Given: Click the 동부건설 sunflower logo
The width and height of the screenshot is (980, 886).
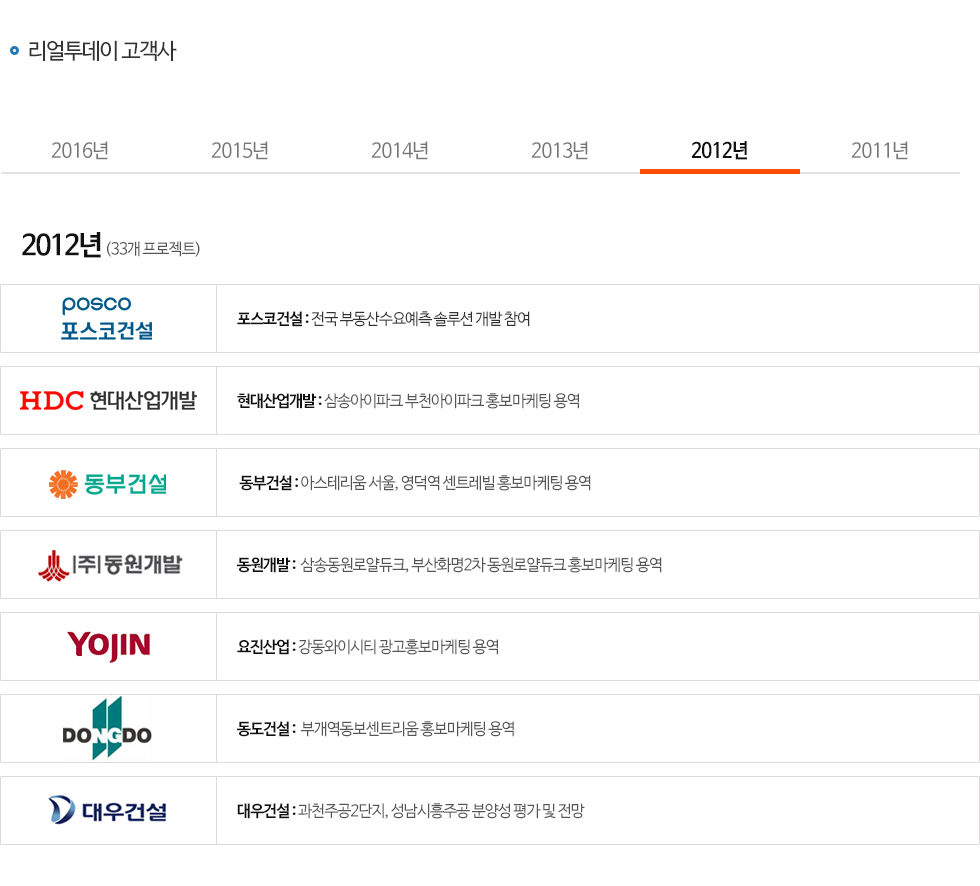Looking at the screenshot, I should tap(108, 484).
